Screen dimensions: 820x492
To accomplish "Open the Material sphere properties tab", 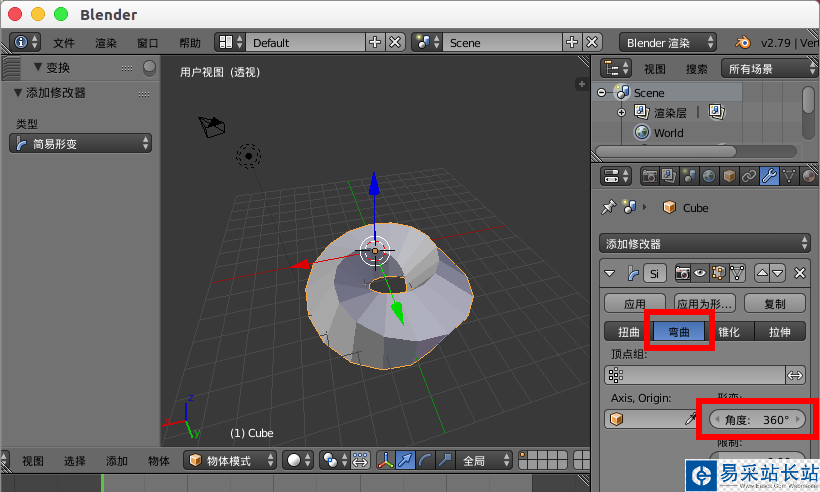I will (808, 176).
